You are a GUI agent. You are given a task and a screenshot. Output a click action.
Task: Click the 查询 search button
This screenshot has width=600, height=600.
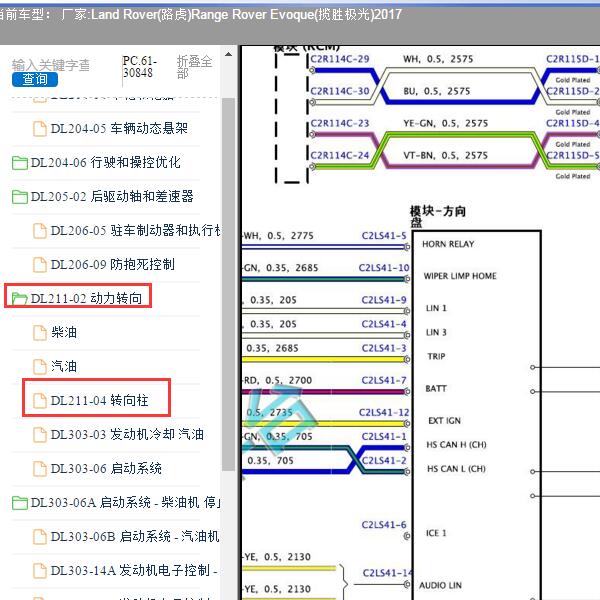pyautogui.click(x=35, y=80)
